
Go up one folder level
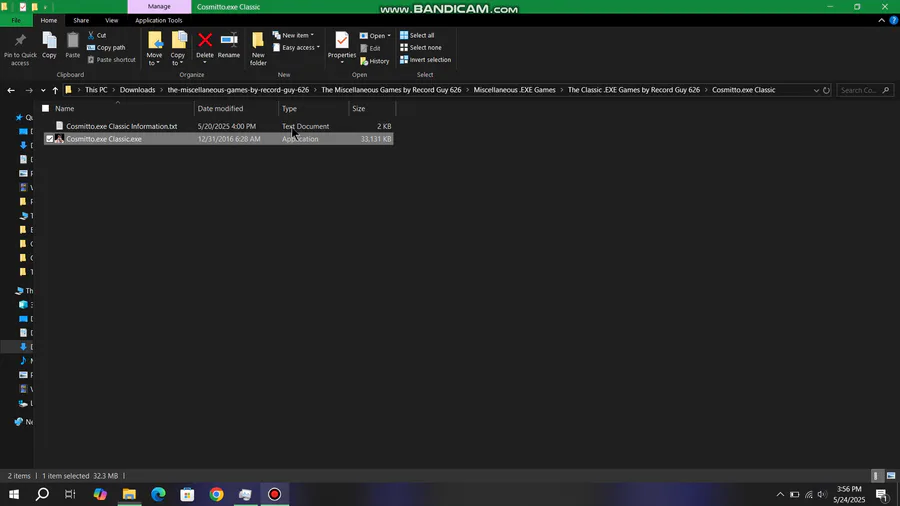(x=55, y=90)
